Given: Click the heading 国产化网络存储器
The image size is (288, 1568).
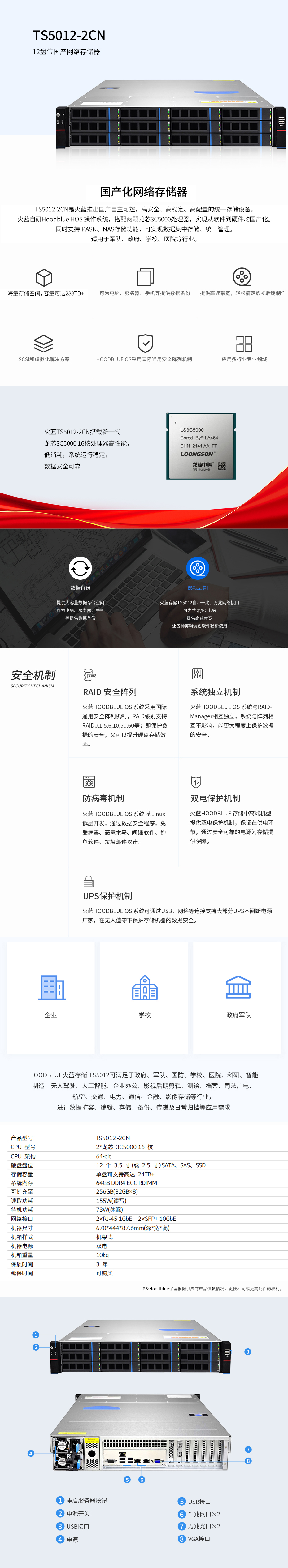Looking at the screenshot, I should point(143,192).
